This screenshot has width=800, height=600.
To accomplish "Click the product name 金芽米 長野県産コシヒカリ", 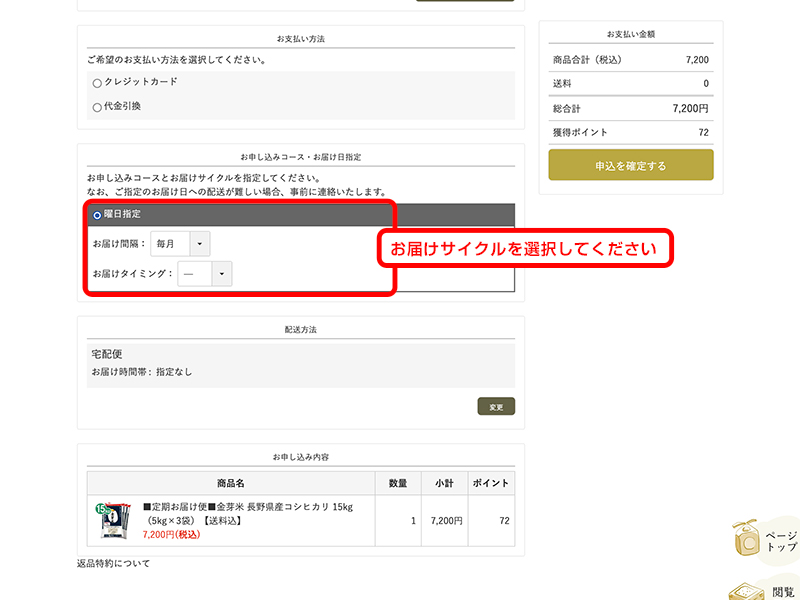I will point(248,507).
